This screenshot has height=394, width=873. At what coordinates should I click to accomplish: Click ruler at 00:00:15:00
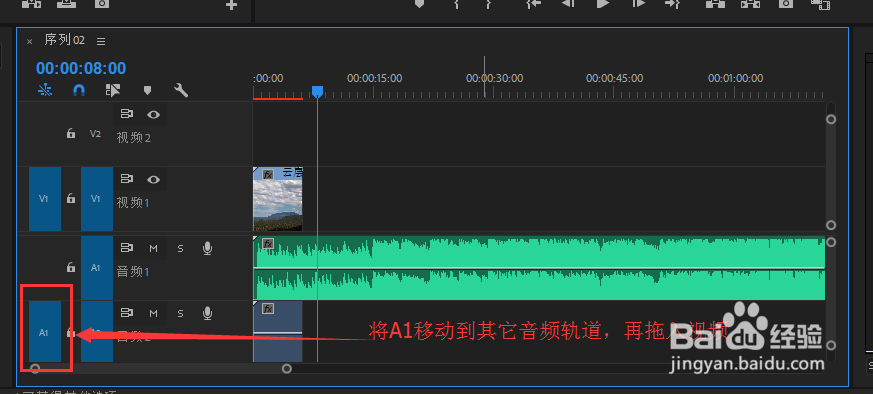tap(374, 78)
